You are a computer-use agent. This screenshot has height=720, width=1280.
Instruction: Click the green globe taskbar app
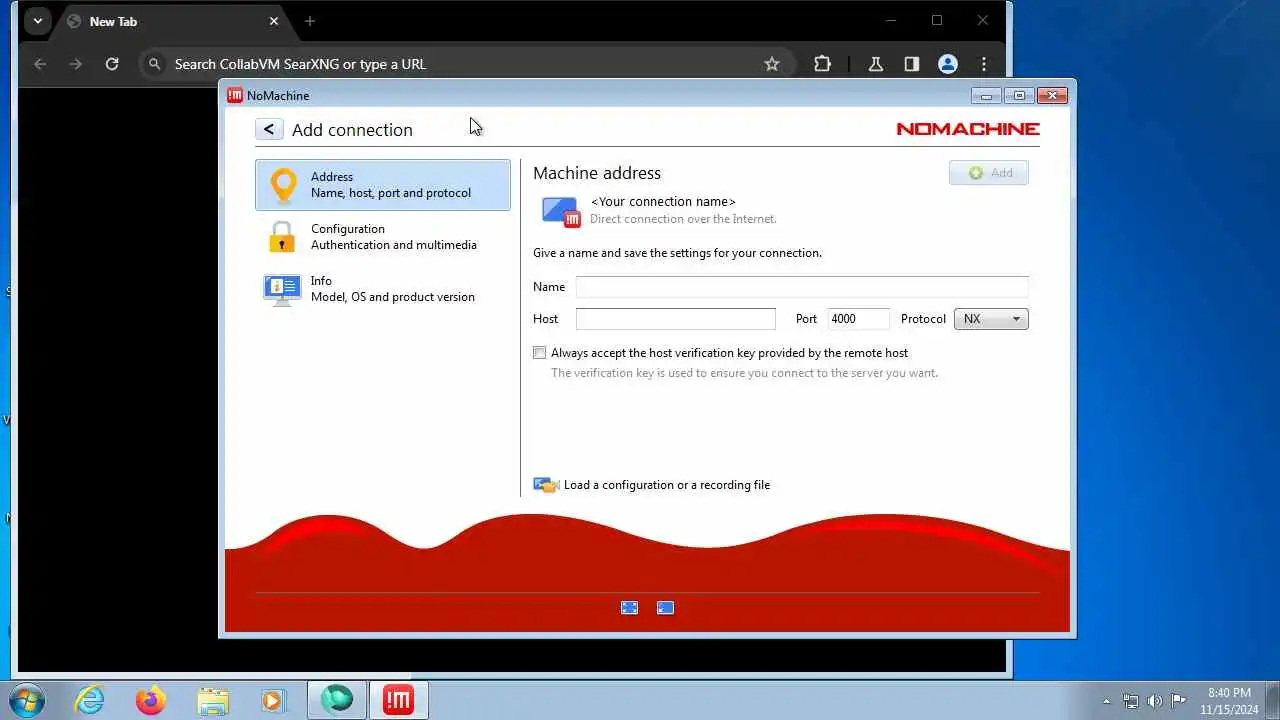tap(337, 700)
